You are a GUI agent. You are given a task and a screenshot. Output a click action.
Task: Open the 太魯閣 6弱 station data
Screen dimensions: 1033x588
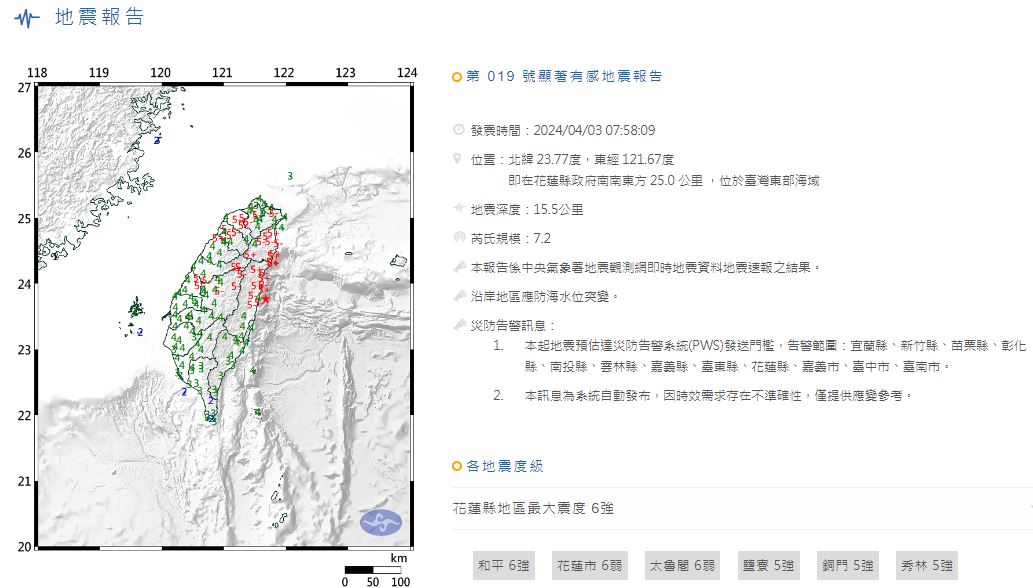coord(681,566)
